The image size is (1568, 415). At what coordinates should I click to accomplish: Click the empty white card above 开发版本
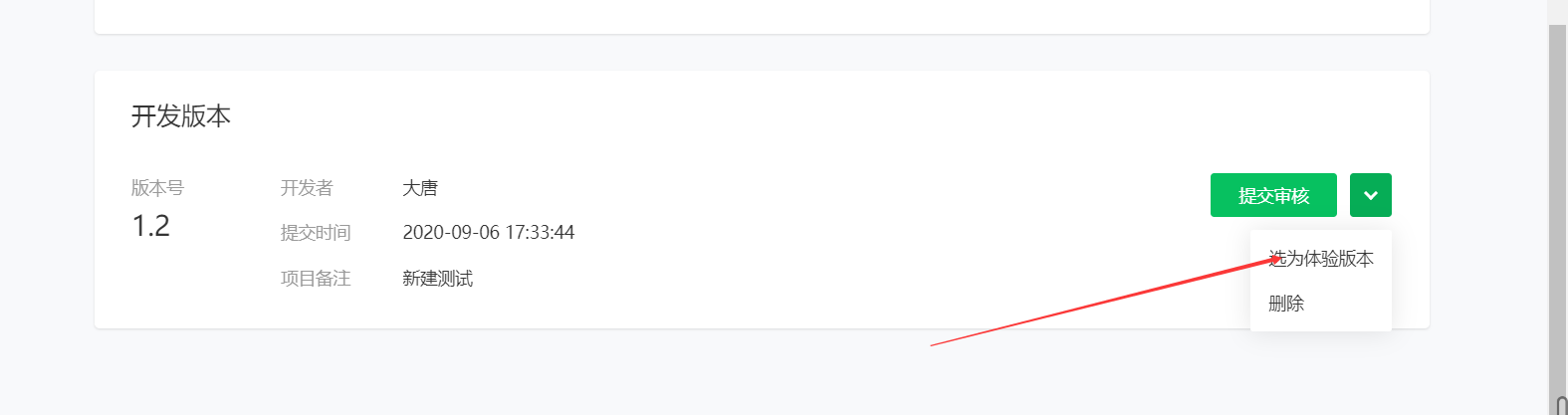coord(762,16)
